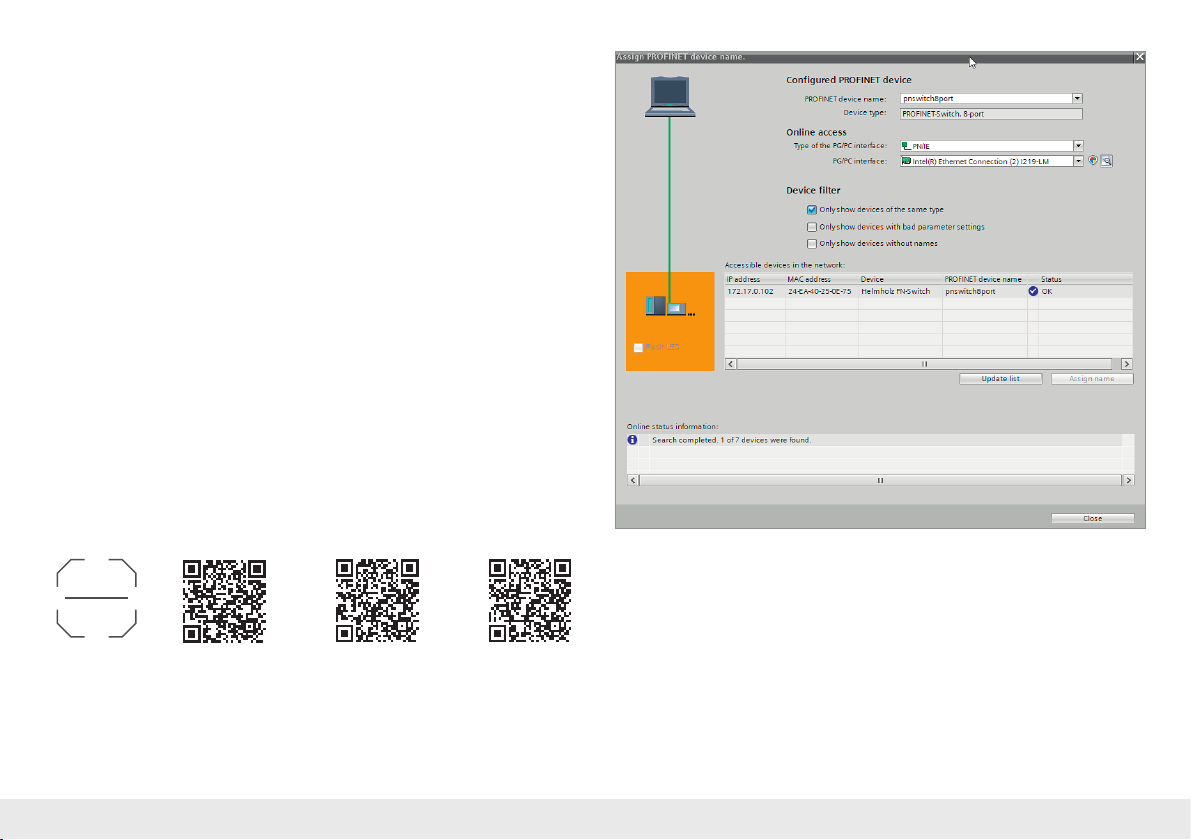Click the device table scrollbar's right arrow
The image size is (1192, 840).
tap(1127, 364)
